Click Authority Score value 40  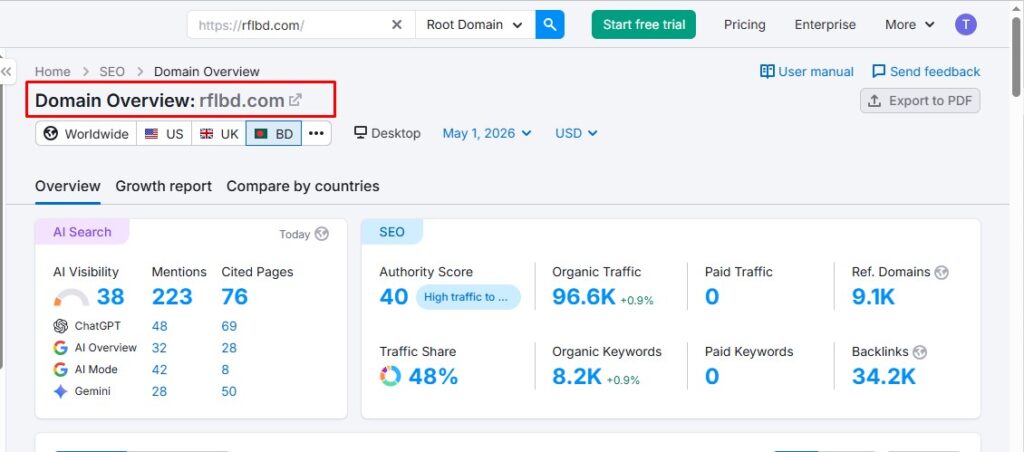point(394,297)
